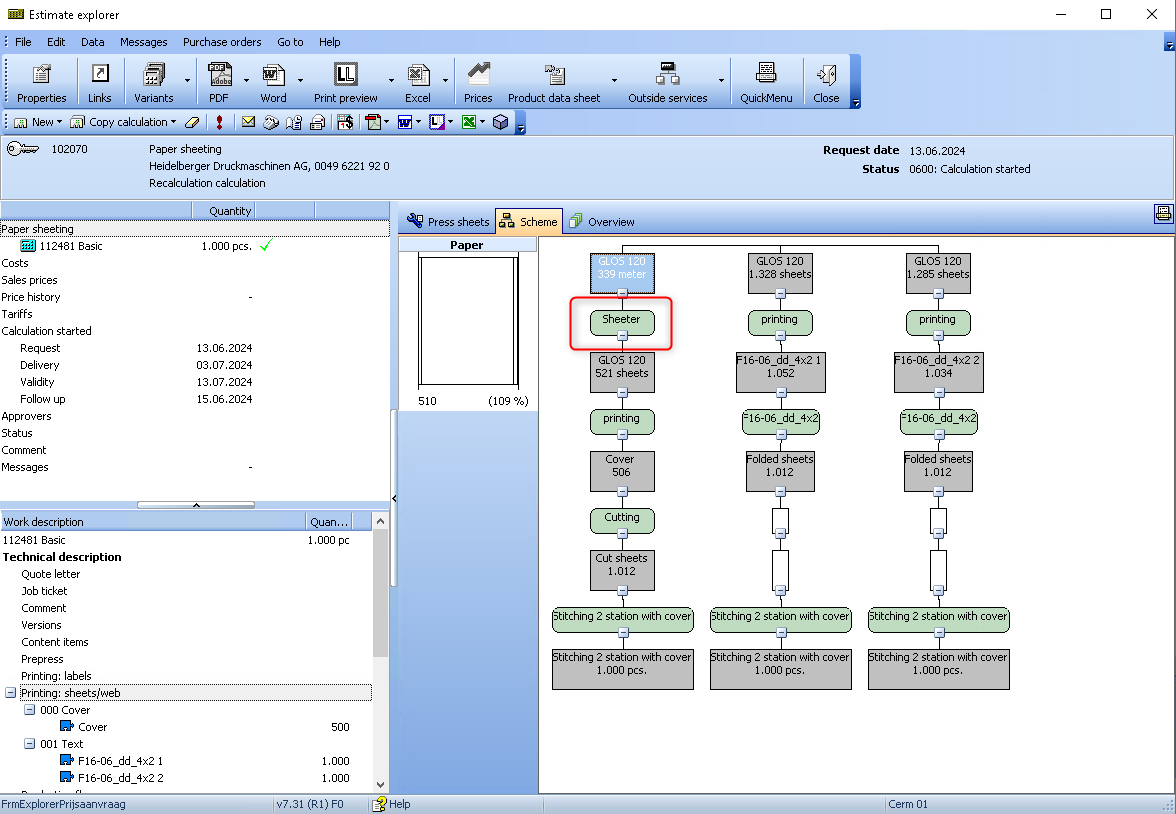Click the address book with clock icon
1176x814 pixels.
click(294, 122)
